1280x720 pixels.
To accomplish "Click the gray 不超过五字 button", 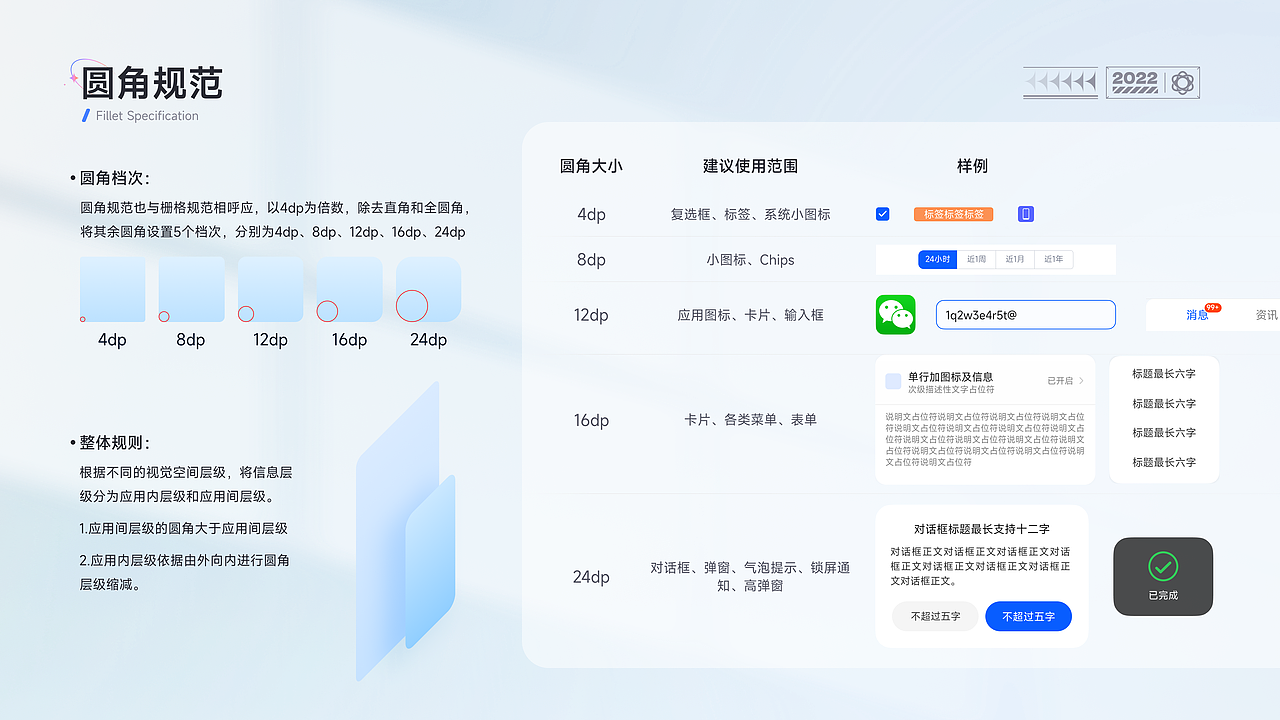I will tap(934, 616).
